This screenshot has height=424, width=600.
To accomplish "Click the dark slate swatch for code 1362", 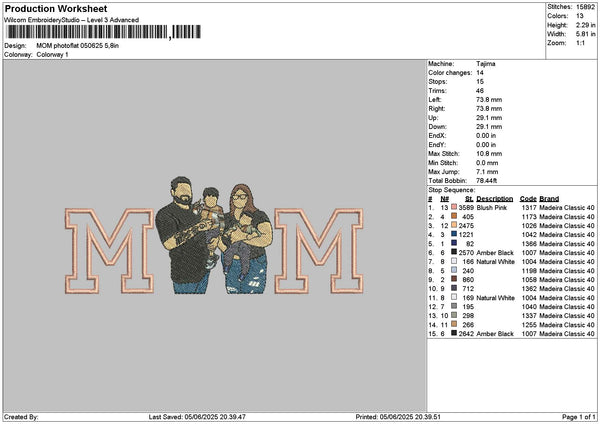I will tap(454, 288).
